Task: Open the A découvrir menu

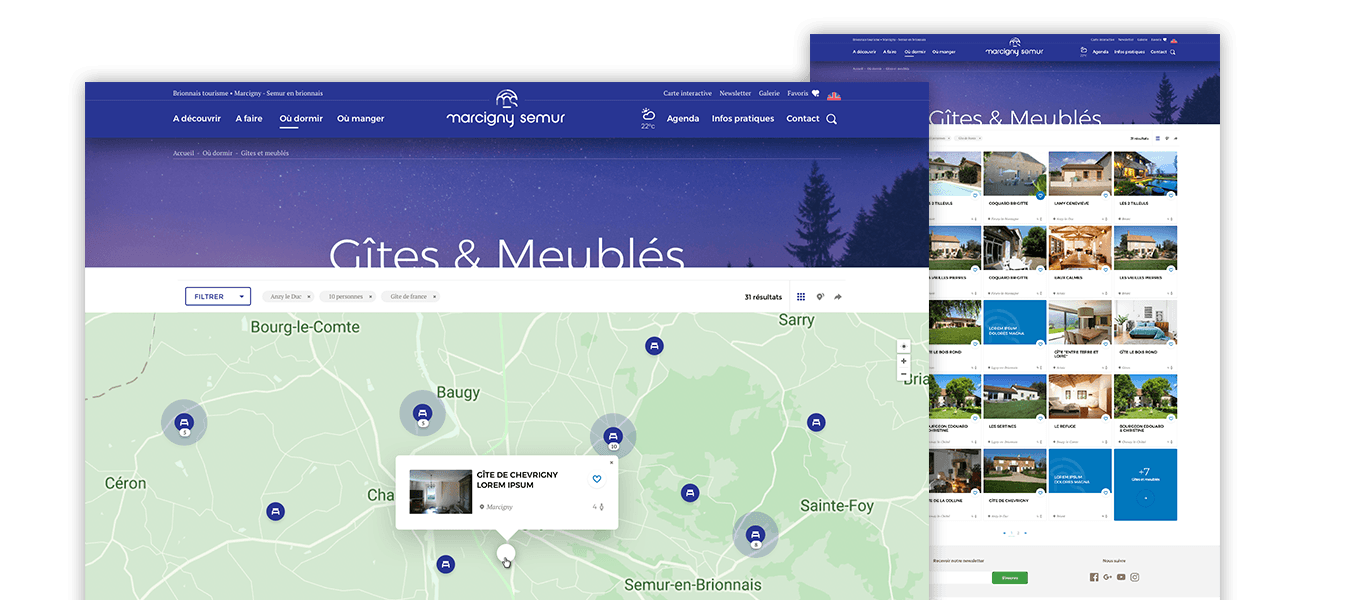Action: pyautogui.click(x=196, y=119)
